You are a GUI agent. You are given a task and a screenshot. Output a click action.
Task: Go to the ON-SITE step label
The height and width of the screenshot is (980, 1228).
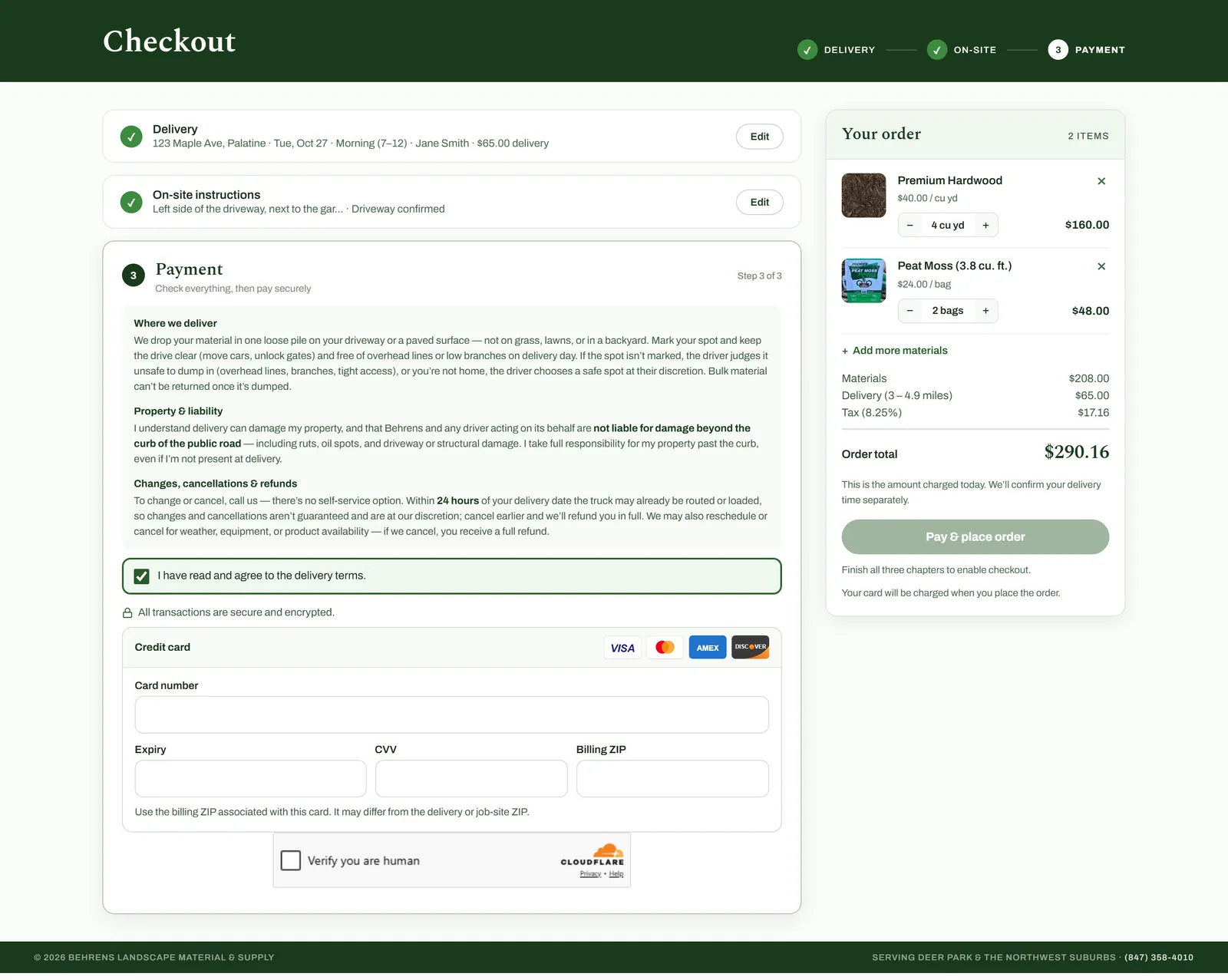(975, 50)
